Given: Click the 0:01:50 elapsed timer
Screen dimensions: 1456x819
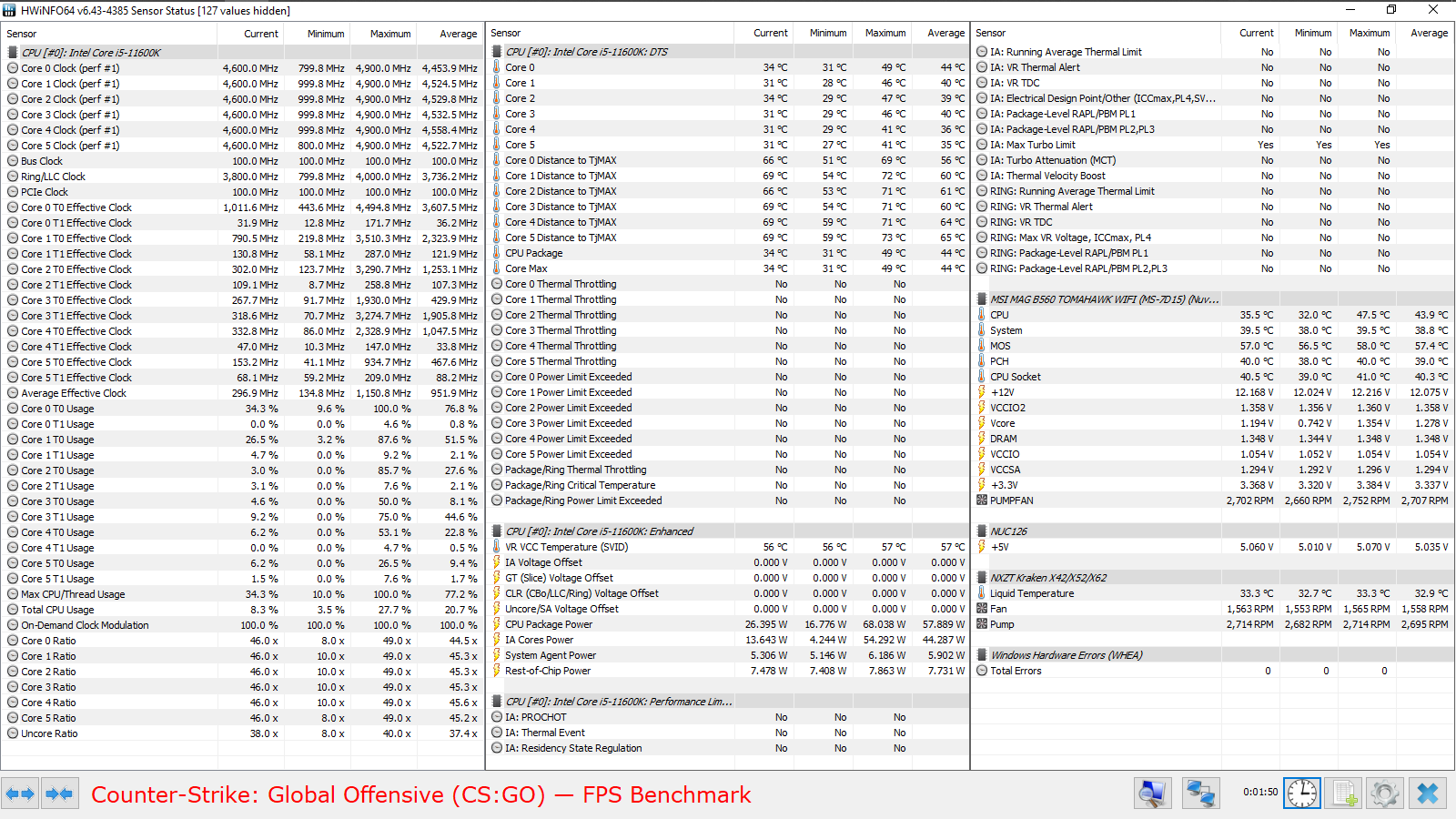Looking at the screenshot, I should [x=1260, y=792].
